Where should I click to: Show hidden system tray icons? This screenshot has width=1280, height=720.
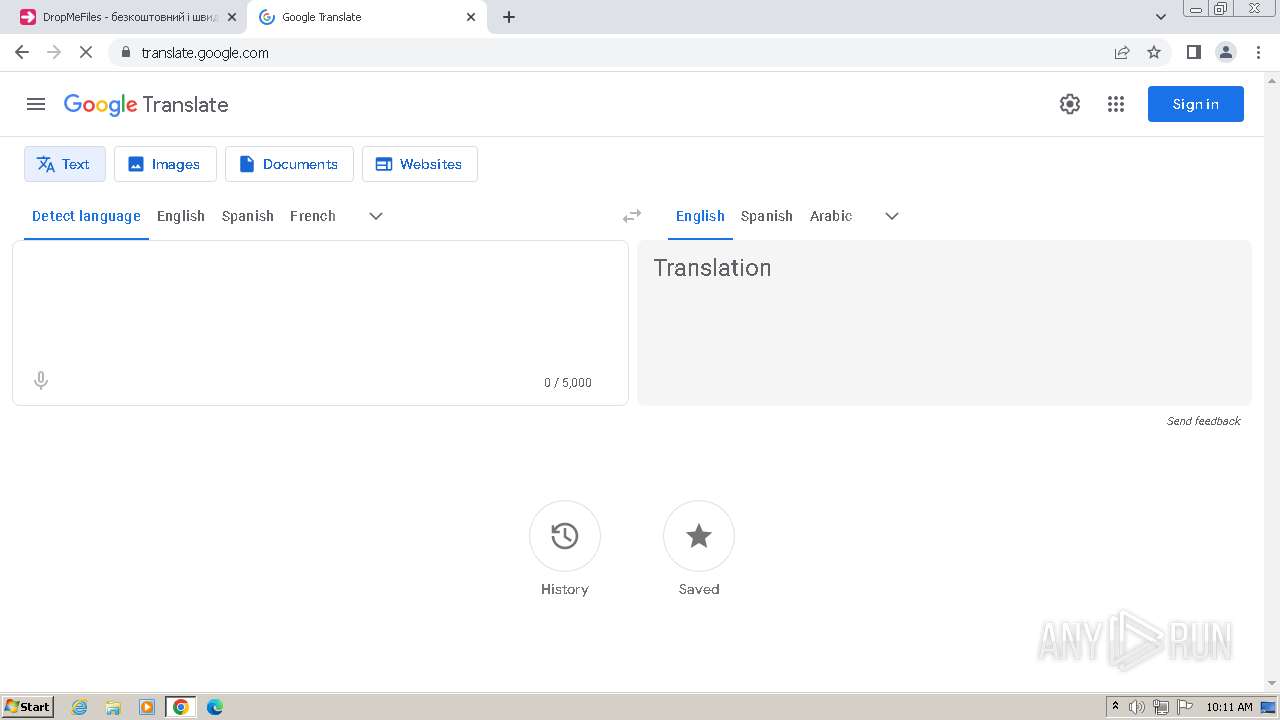click(1115, 707)
